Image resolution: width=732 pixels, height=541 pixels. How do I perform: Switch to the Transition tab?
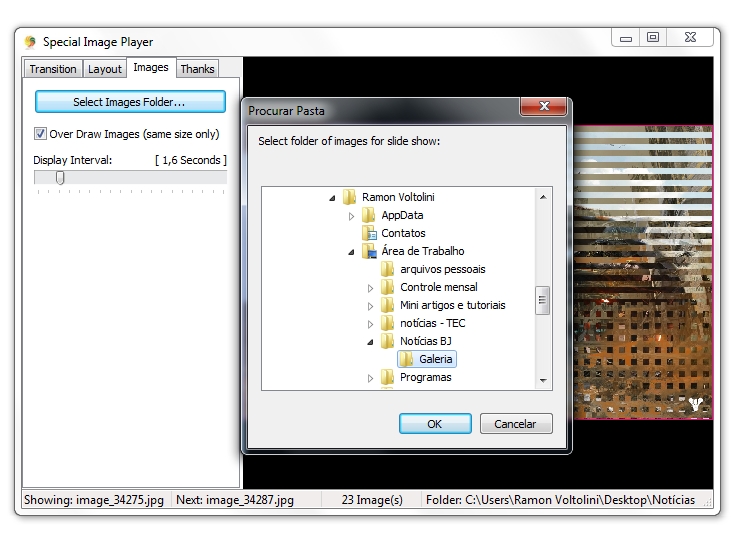[x=53, y=69]
